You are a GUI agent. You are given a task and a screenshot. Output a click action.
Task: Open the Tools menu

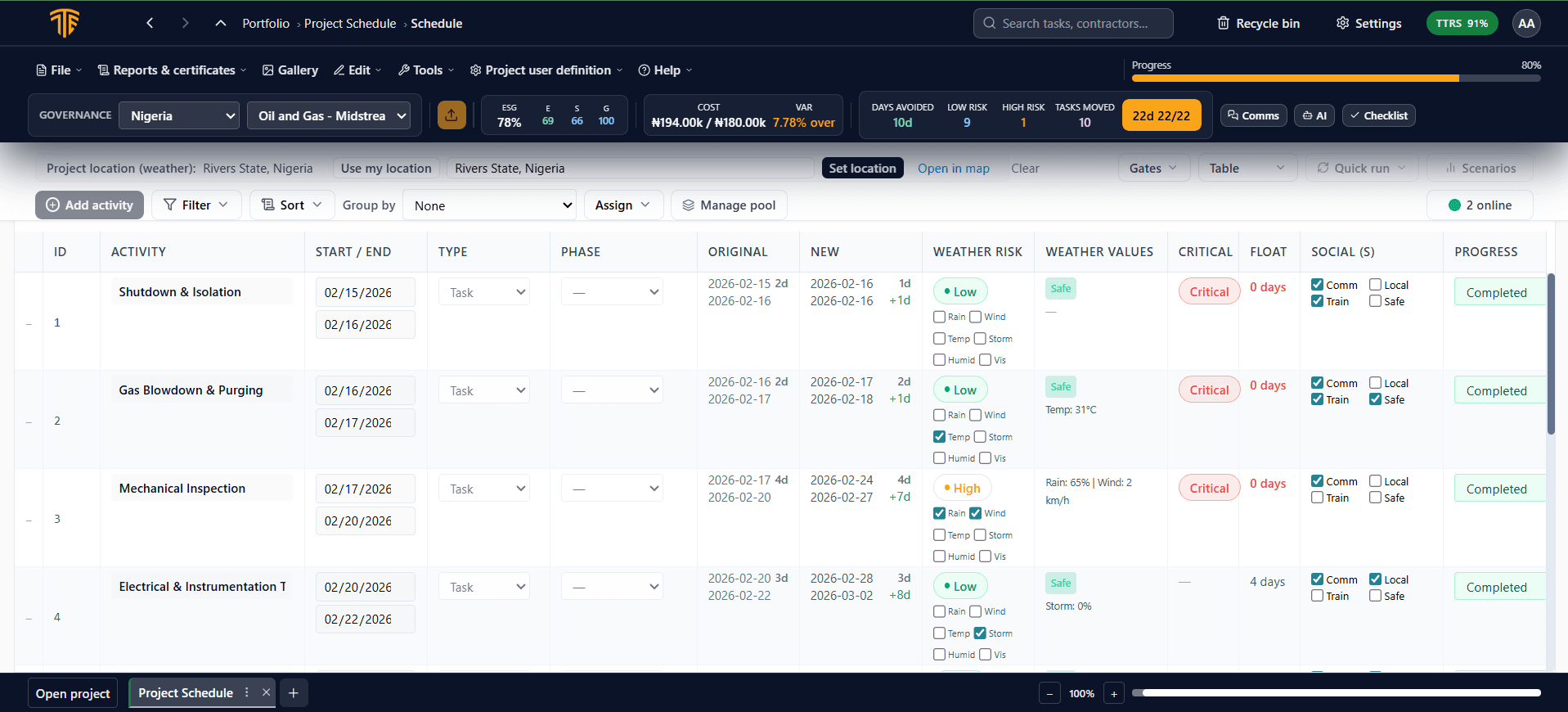426,70
